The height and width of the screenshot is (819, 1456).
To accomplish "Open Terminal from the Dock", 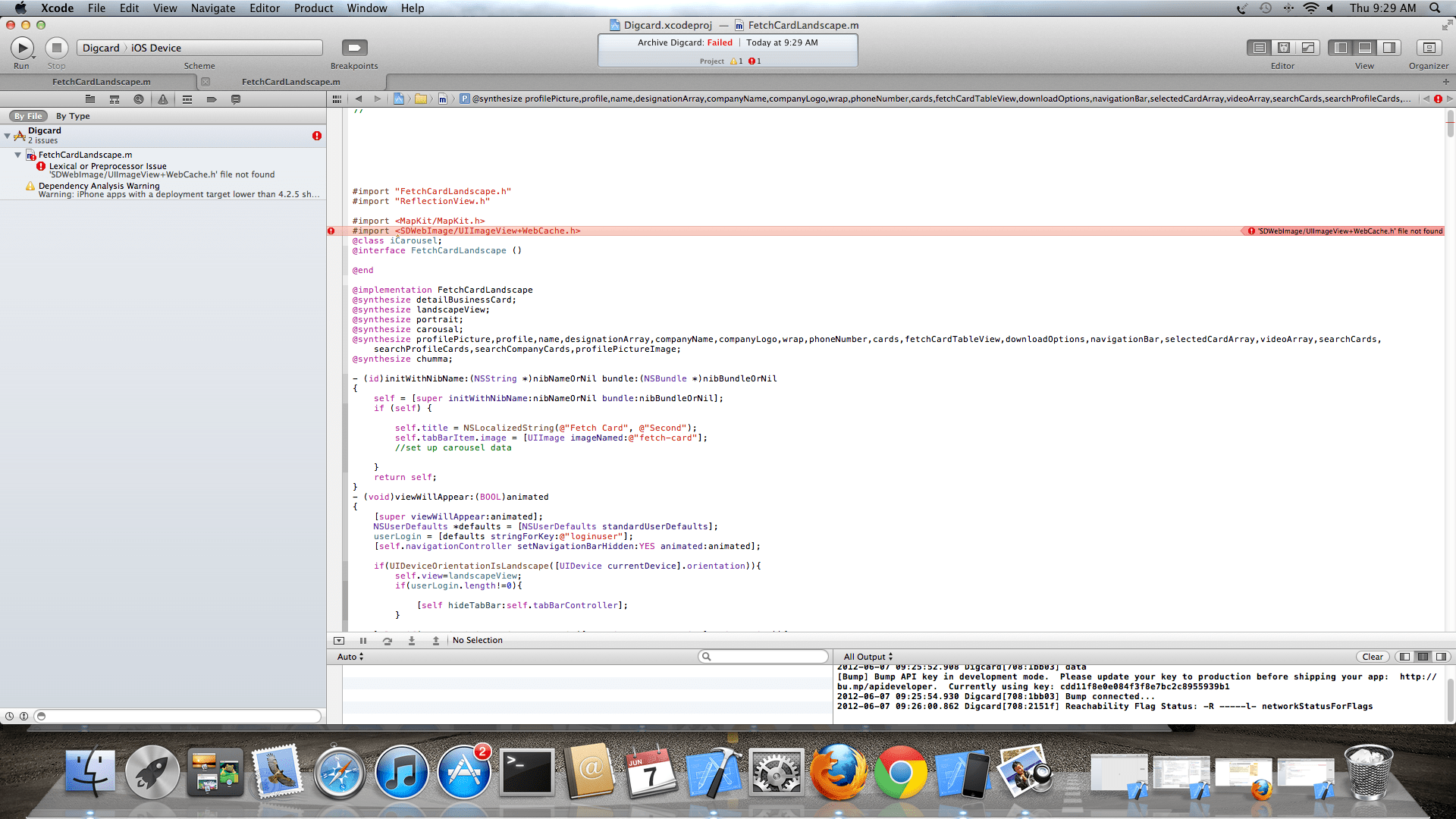I will click(x=526, y=773).
